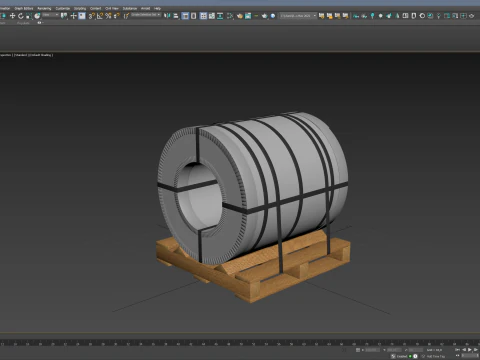Click the X coordinate field
The height and width of the screenshot is (360, 480).
pyautogui.click(x=373, y=350)
